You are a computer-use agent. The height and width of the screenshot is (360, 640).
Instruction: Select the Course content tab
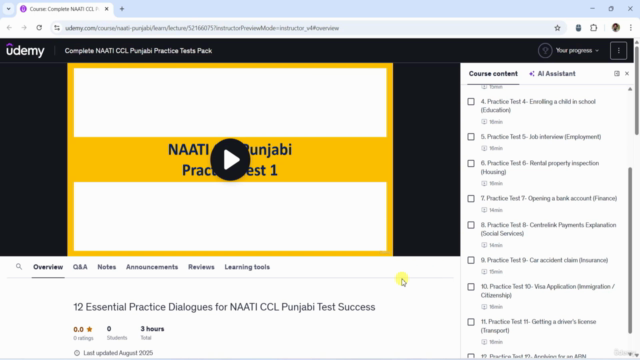(493, 73)
